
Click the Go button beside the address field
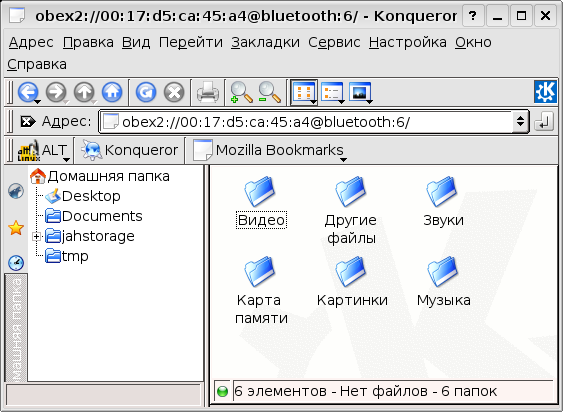544,121
